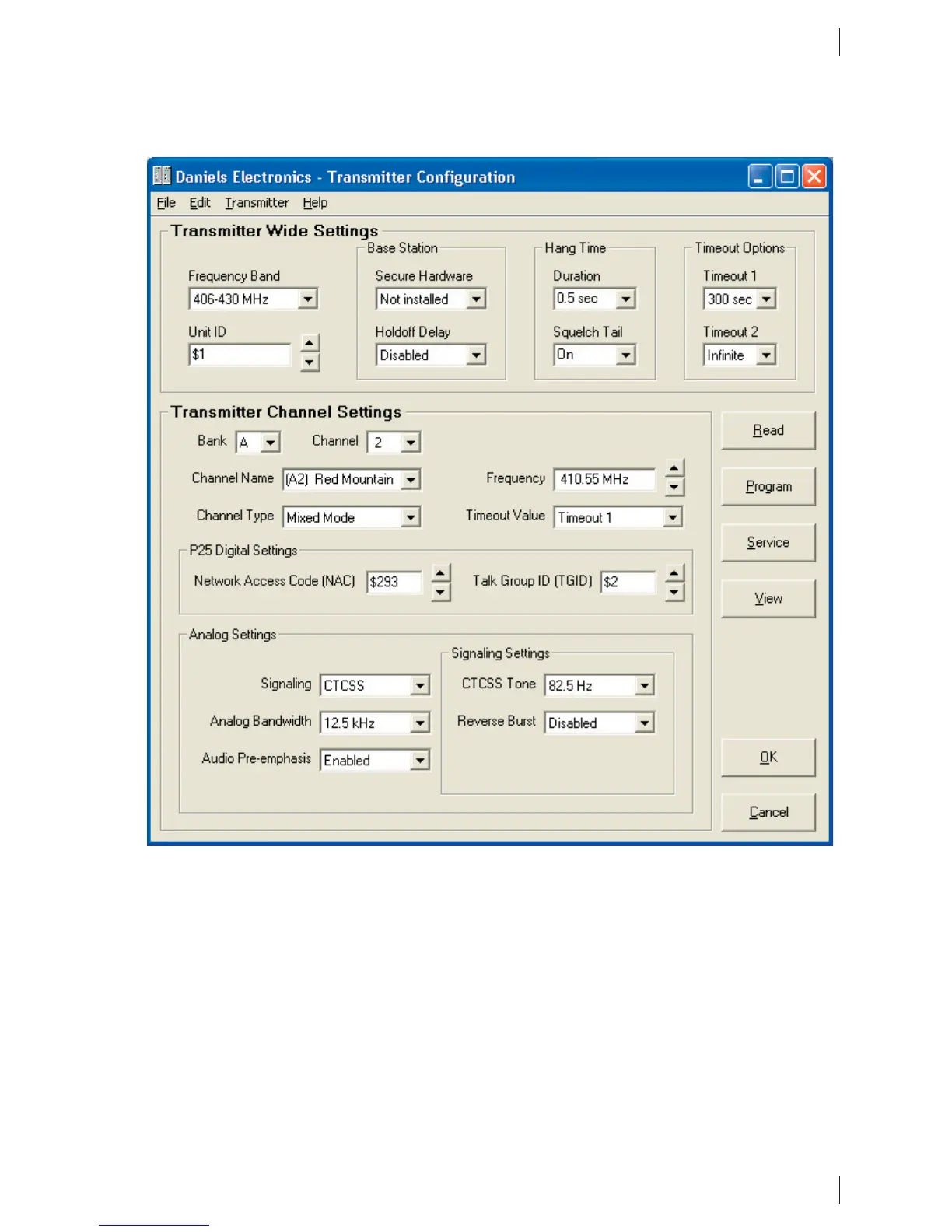Maximize the Transmitter Configuration window

(787, 177)
